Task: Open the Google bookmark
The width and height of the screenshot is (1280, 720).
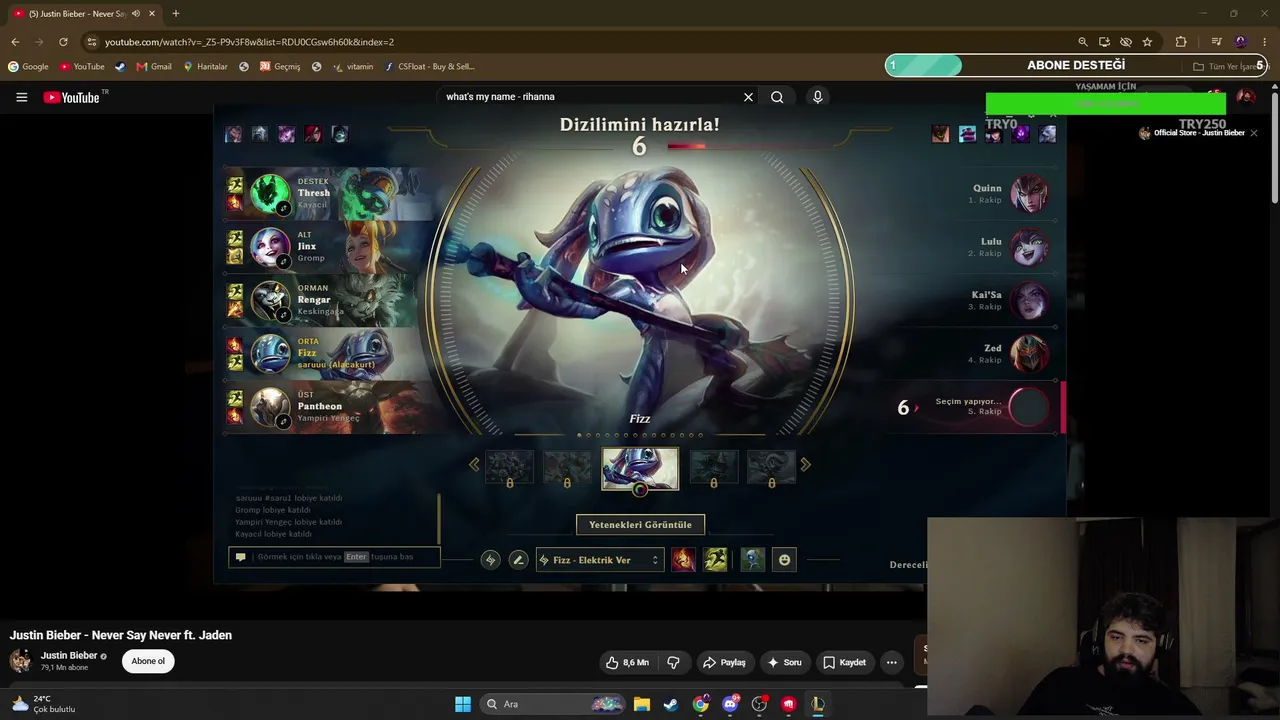Action: 28,67
